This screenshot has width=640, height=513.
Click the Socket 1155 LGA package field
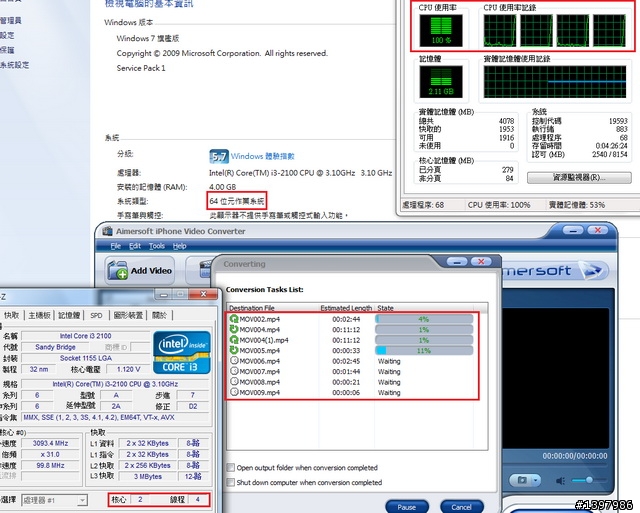[x=86, y=358]
